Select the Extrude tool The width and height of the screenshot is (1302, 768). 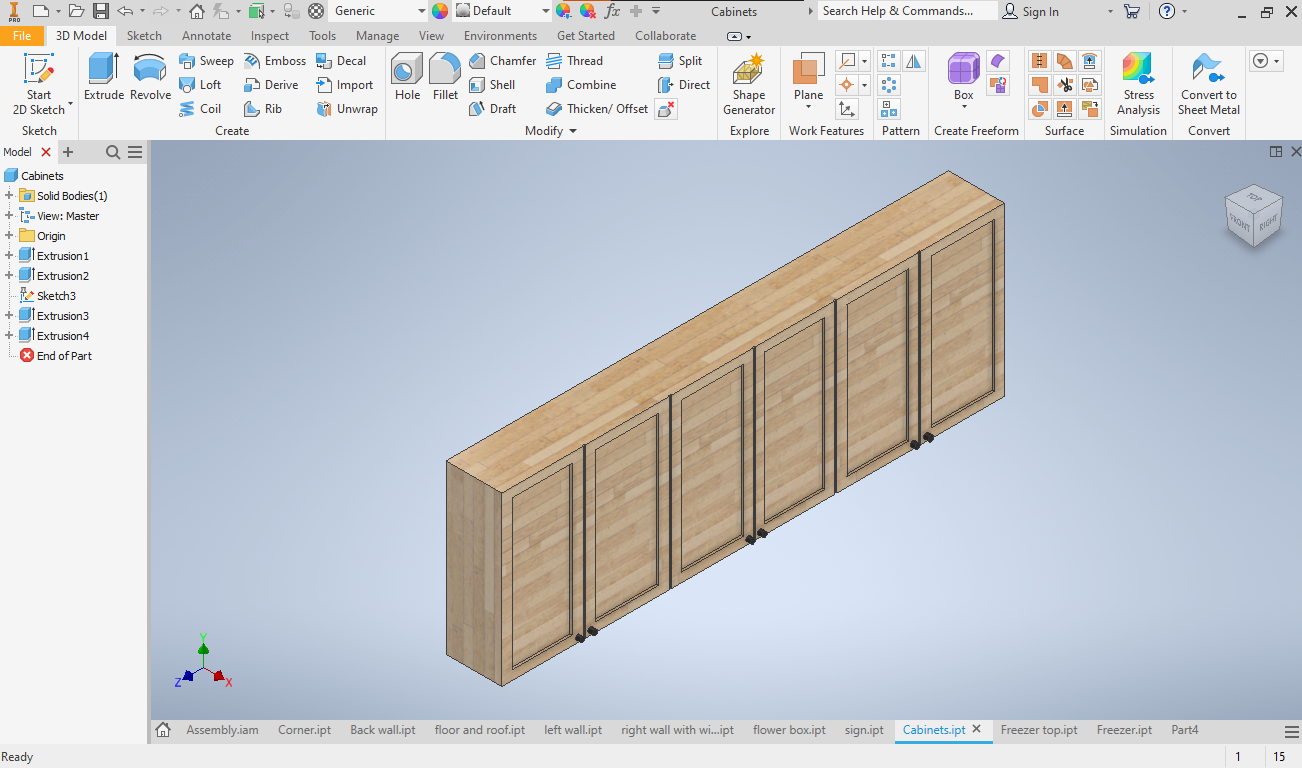click(104, 78)
